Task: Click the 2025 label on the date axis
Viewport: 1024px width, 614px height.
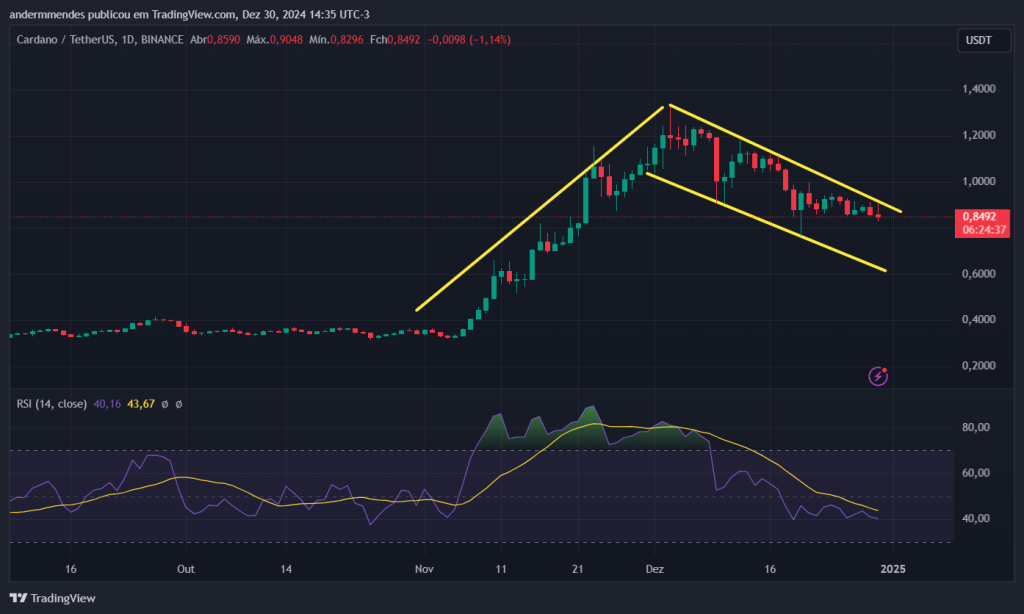Action: [893, 569]
